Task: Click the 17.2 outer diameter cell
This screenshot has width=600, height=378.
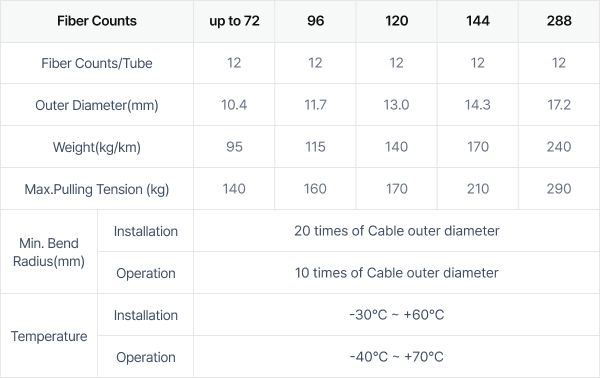Action: click(559, 105)
